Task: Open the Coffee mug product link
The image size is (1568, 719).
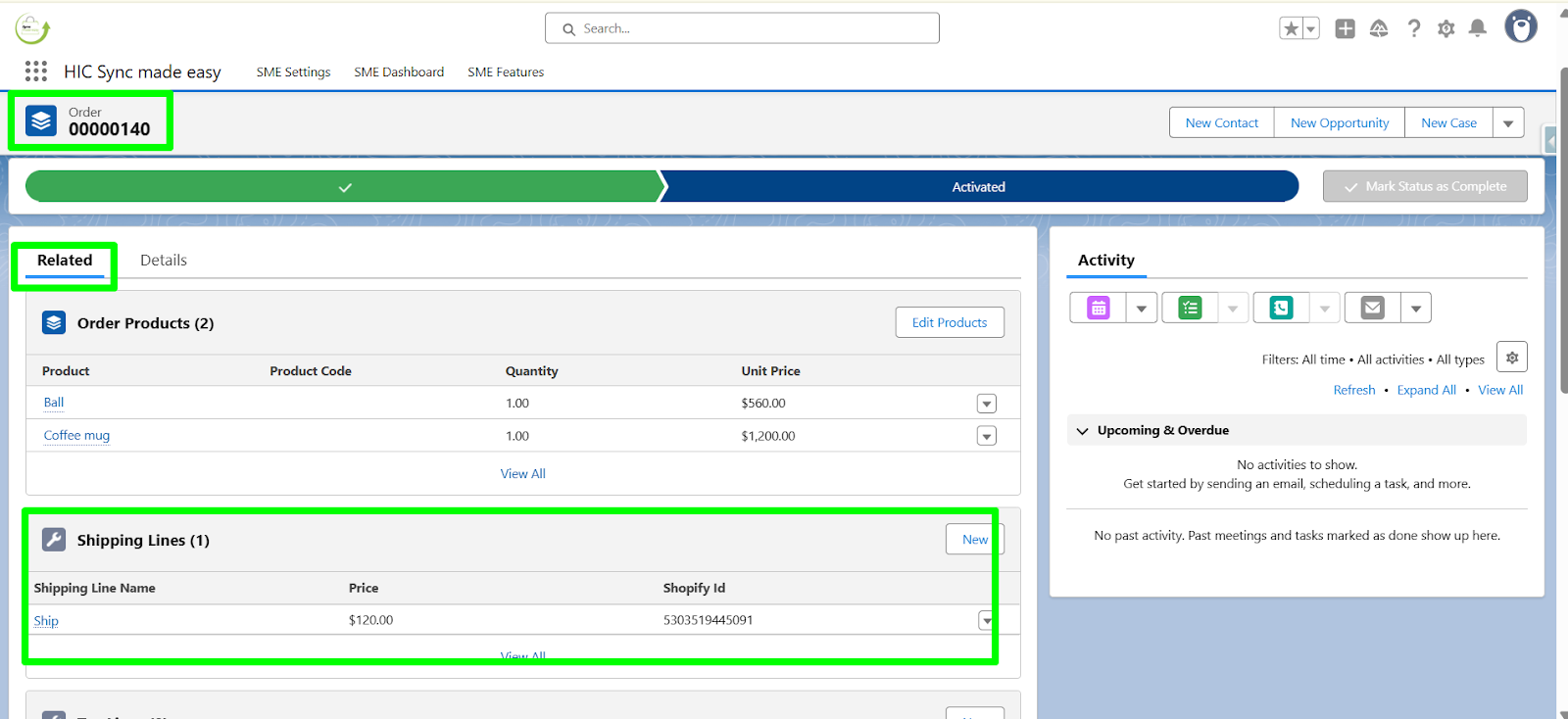Action: [76, 436]
